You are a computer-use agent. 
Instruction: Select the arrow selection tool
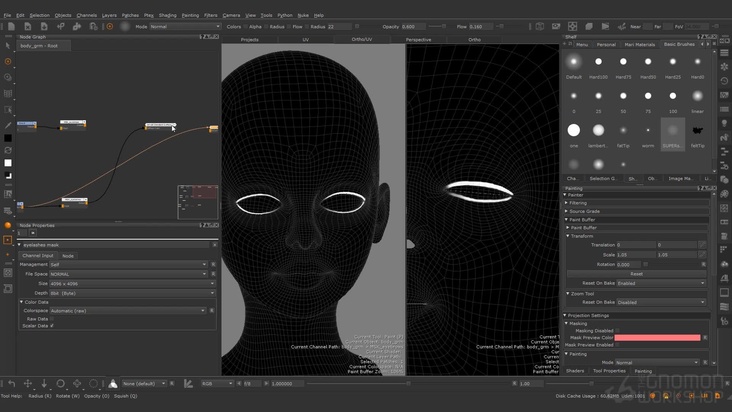click(x=8, y=46)
